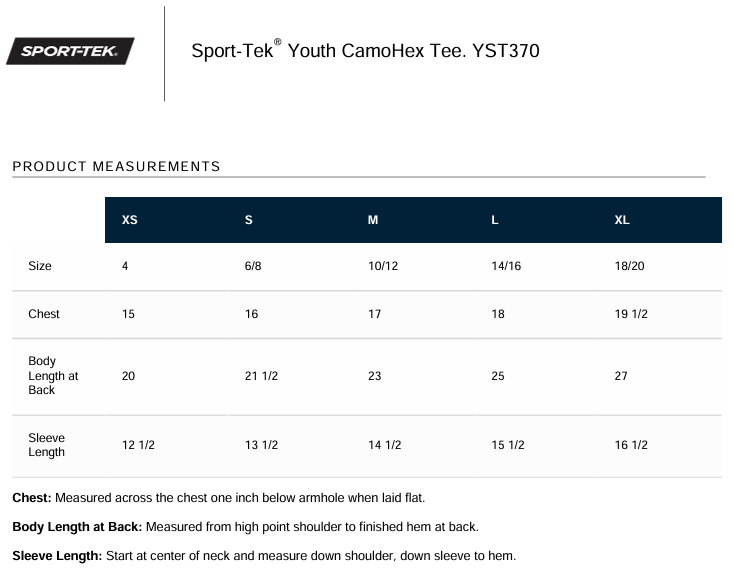The image size is (734, 581).
Task: Click the M size value 10/12
Action: click(x=383, y=266)
